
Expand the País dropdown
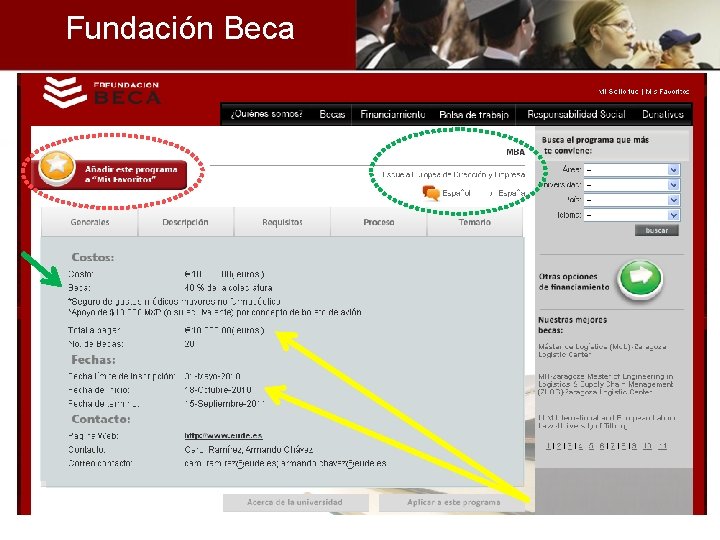632,200
